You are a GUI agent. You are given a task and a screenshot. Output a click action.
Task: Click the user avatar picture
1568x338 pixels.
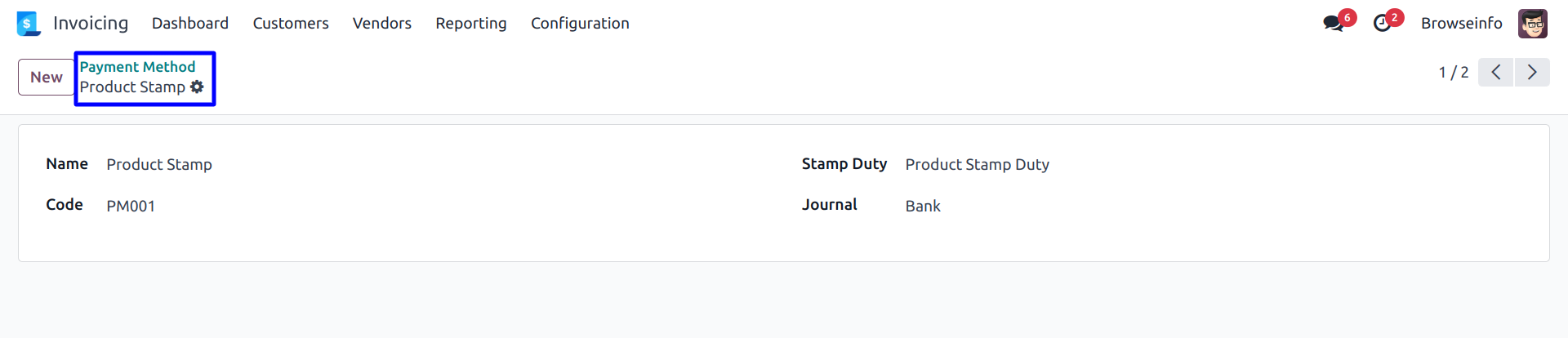1532,24
